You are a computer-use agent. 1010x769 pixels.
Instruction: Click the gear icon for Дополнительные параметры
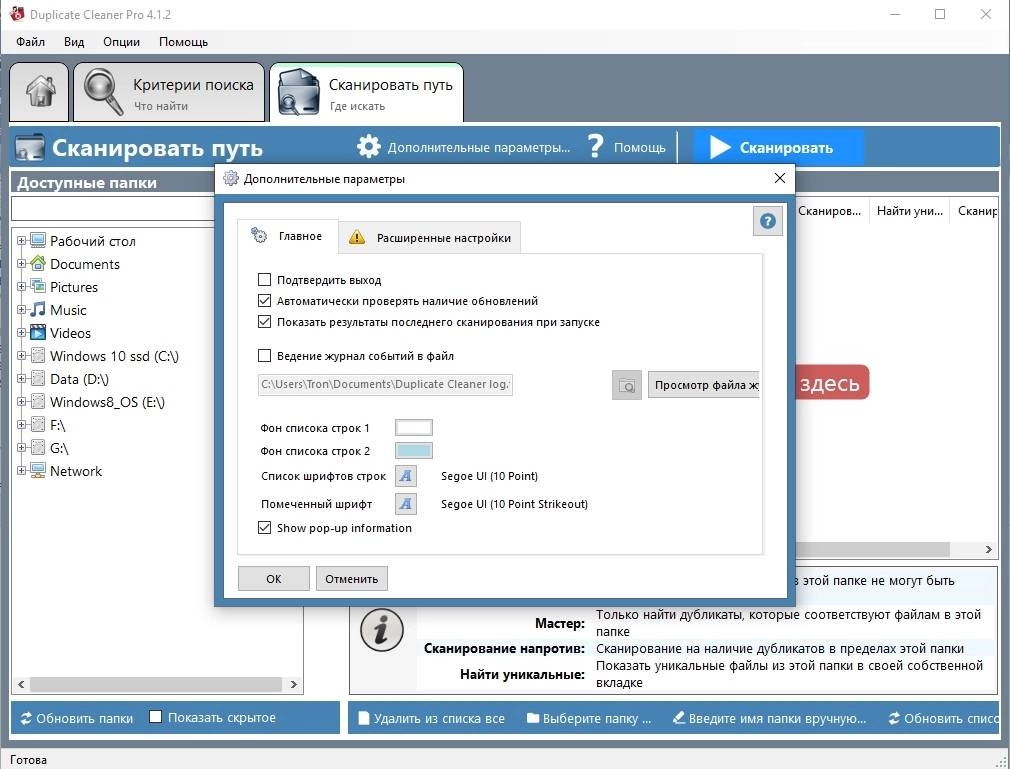[369, 147]
